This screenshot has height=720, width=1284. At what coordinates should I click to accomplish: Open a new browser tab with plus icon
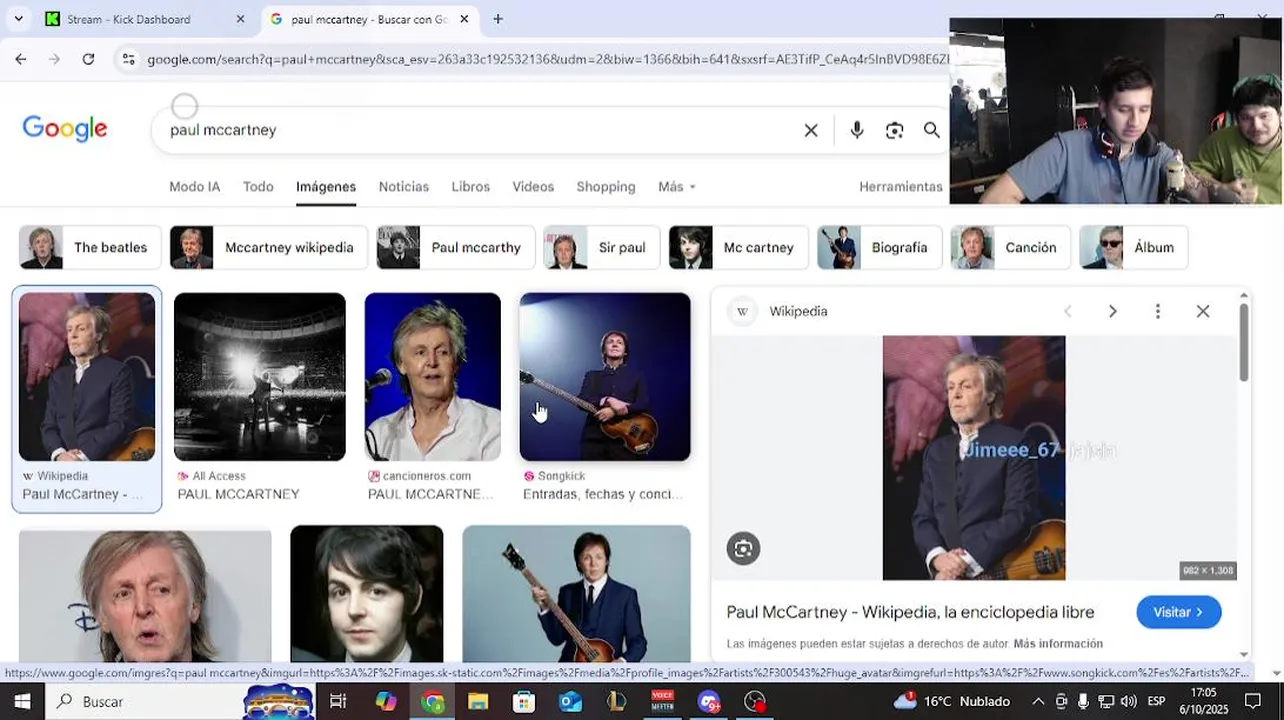point(498,19)
